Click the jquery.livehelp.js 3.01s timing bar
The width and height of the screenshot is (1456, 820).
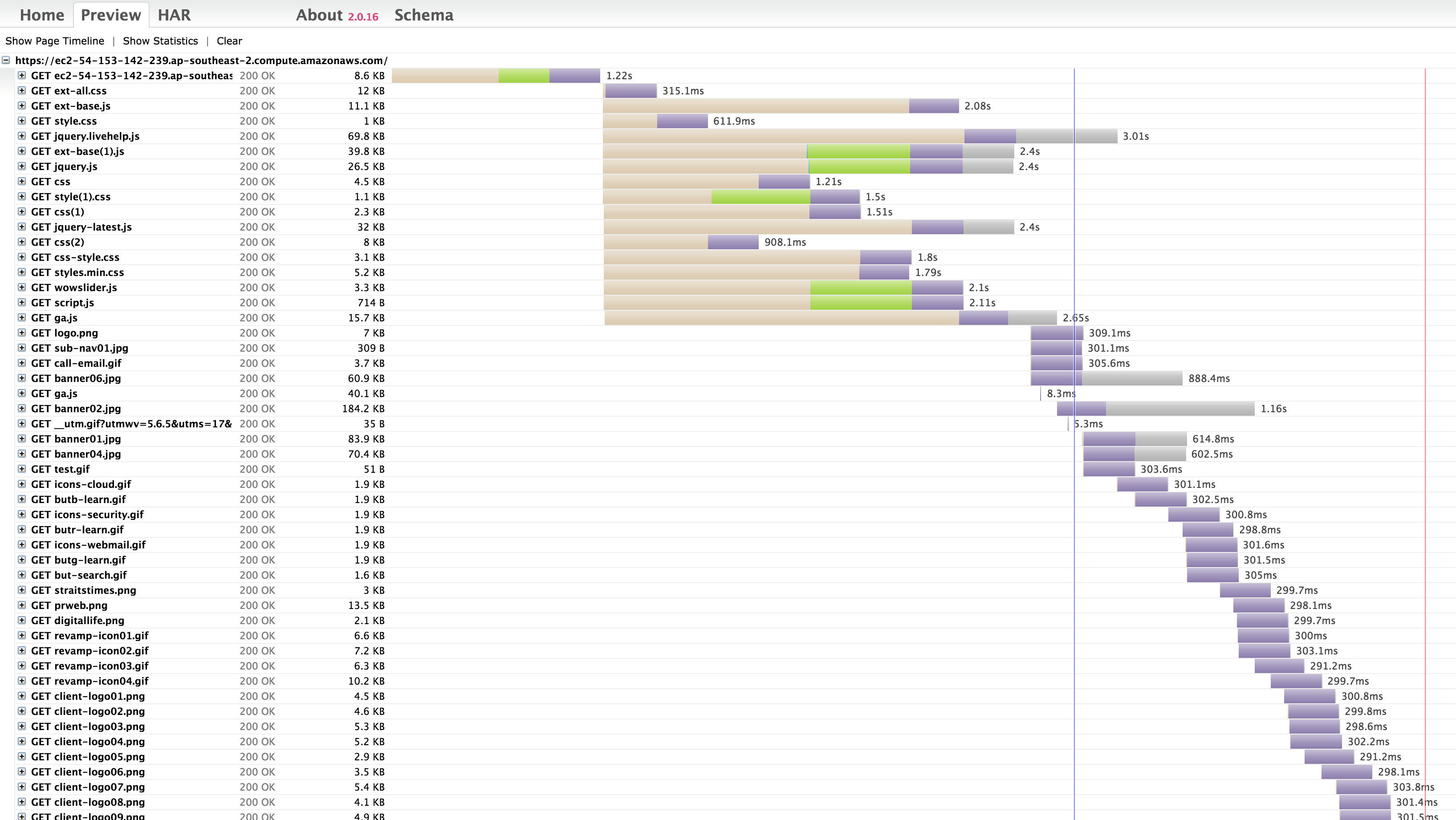[x=859, y=136]
